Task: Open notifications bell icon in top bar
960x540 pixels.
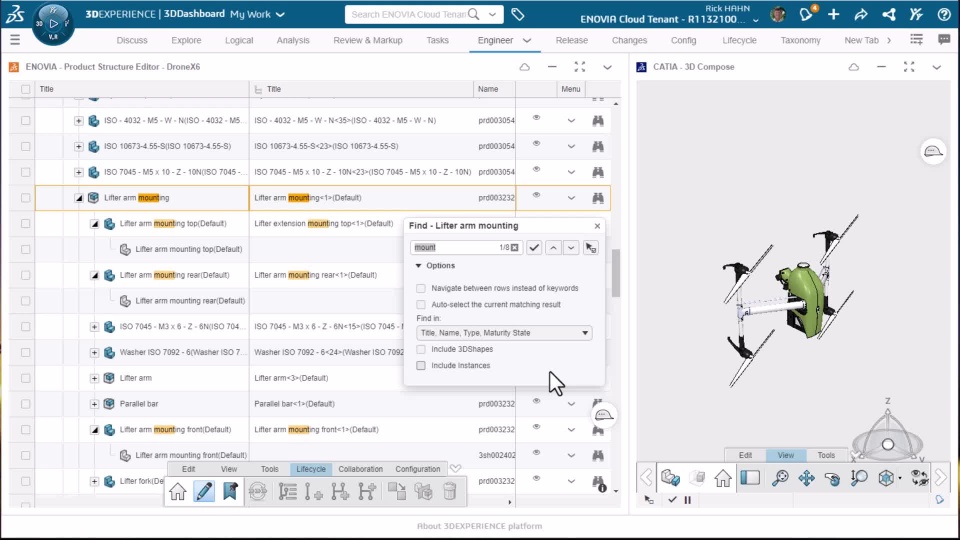Action: [x=806, y=14]
